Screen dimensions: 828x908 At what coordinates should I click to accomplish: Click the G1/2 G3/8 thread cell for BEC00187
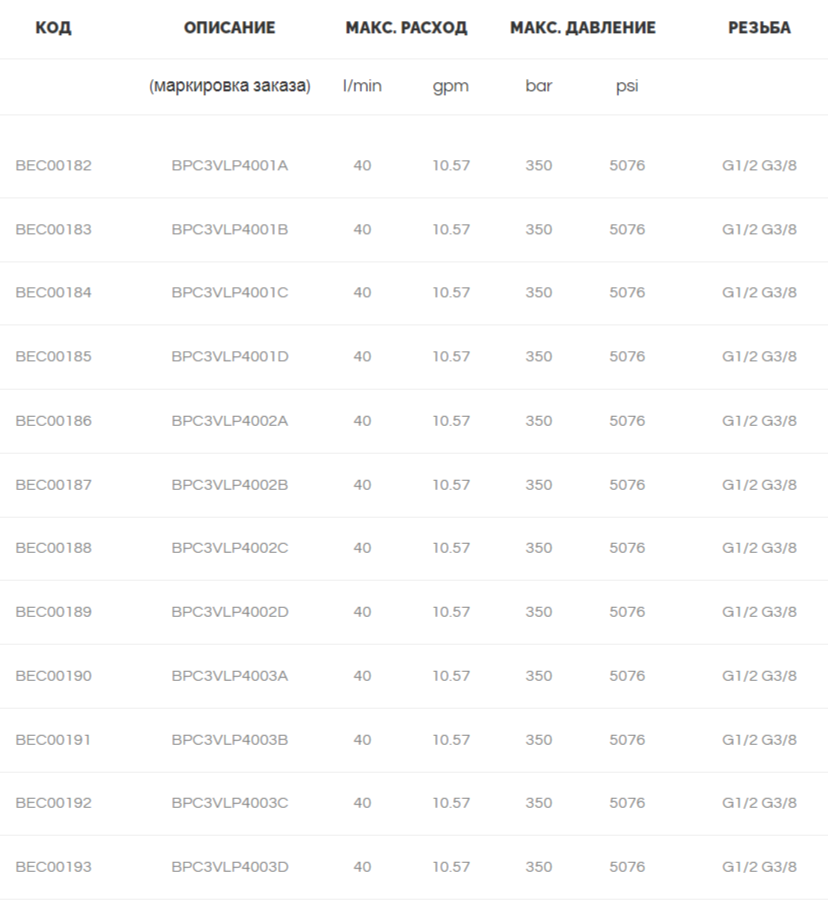click(x=759, y=485)
